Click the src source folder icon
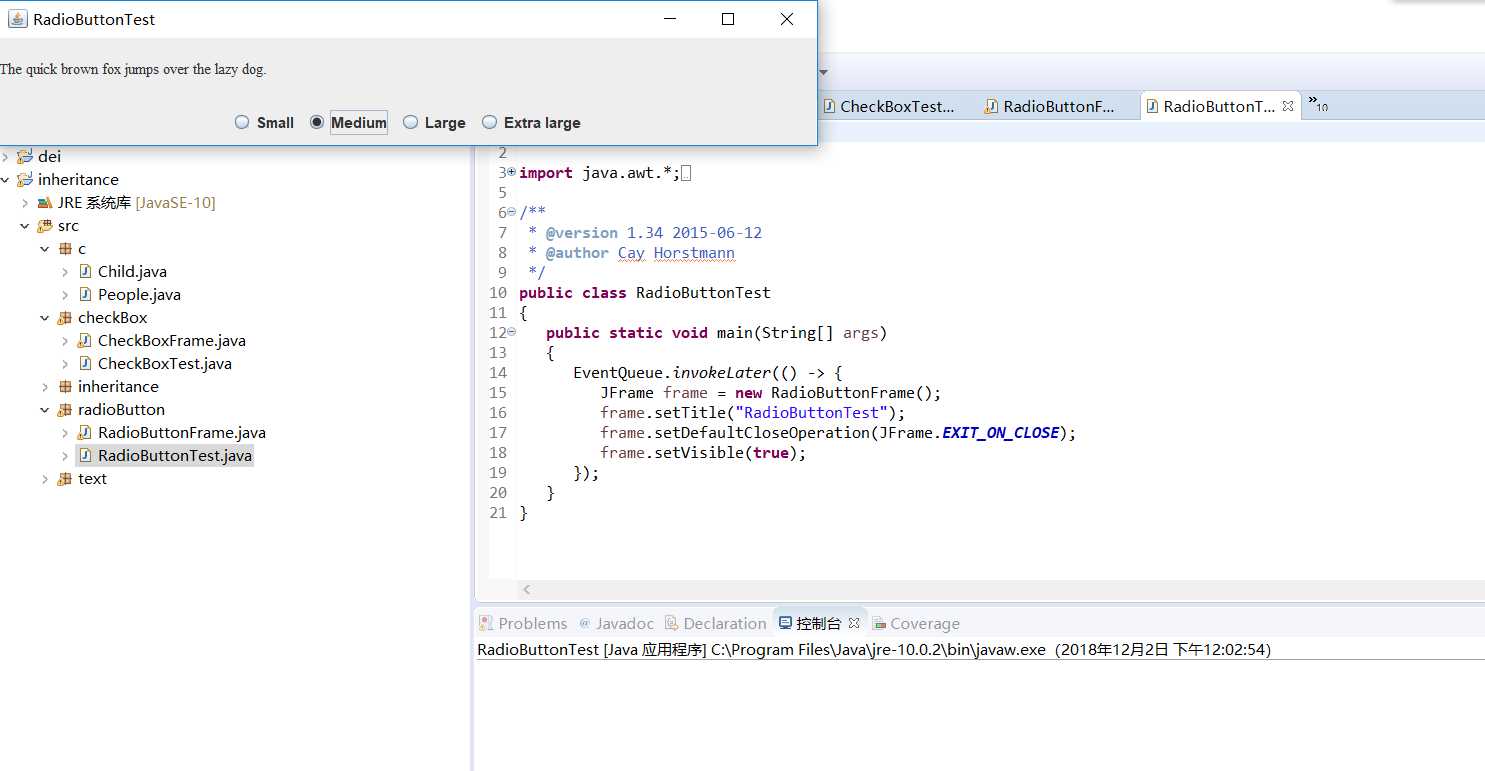Image resolution: width=1485 pixels, height=771 pixels. (45, 225)
